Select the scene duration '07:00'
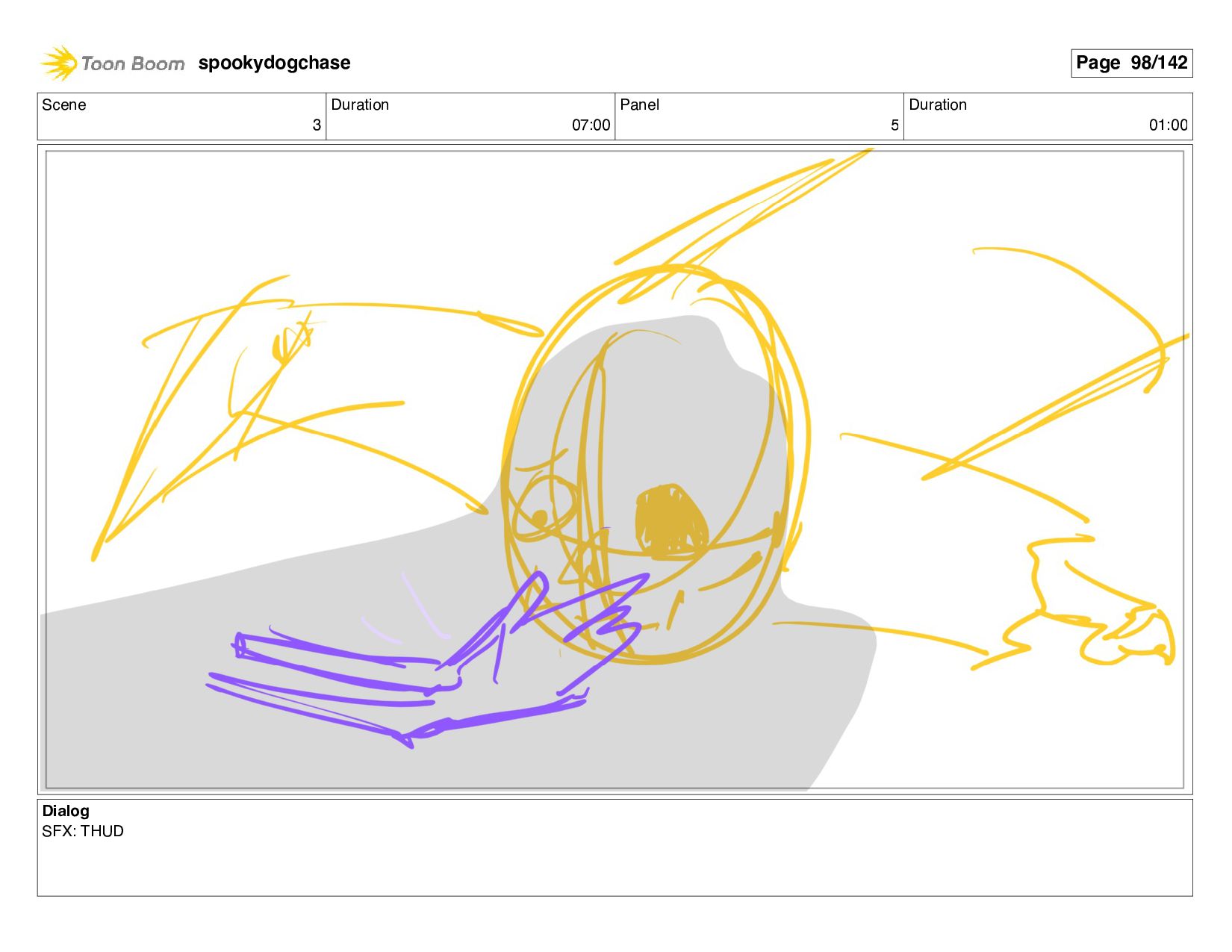The height and width of the screenshot is (952, 1232). pyautogui.click(x=591, y=125)
